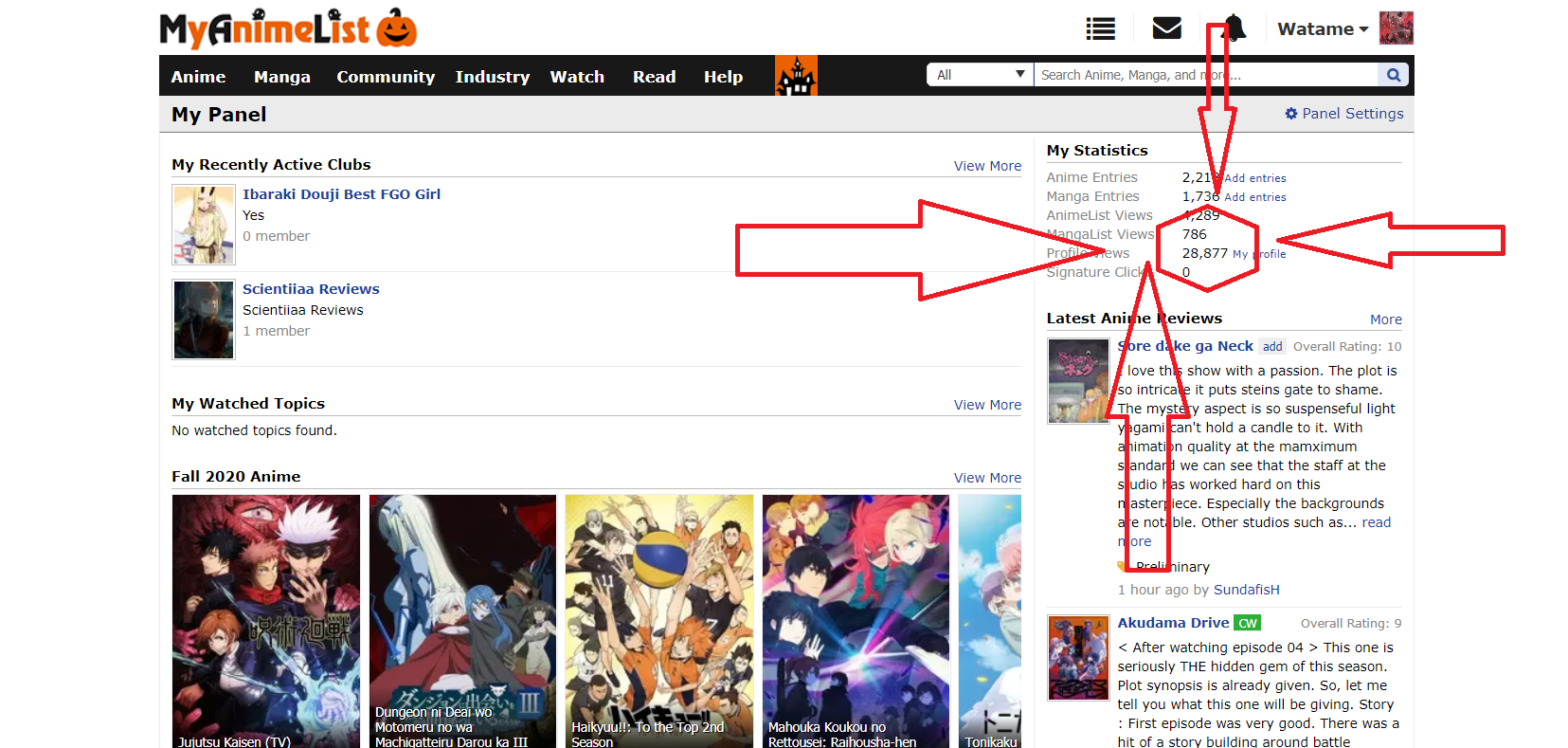1568x748 pixels.
Task: Click the search anime and manga field
Action: (x=1205, y=75)
